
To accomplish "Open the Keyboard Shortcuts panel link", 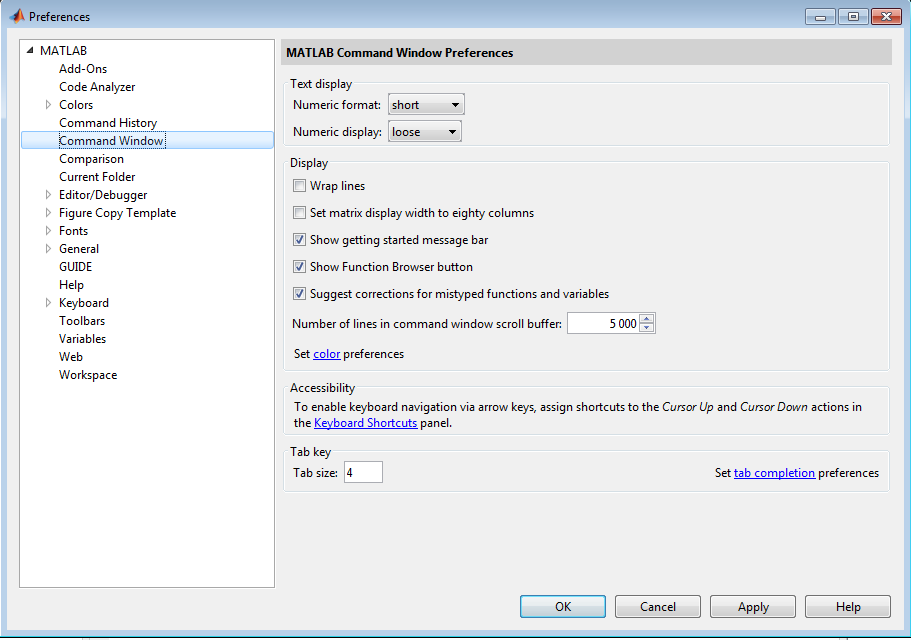I will [x=365, y=423].
